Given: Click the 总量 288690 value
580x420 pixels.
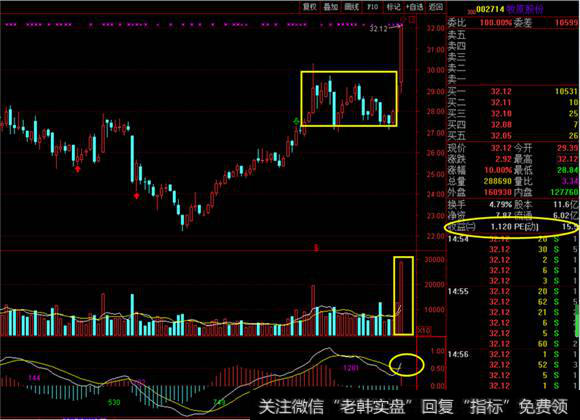Looking at the screenshot, I should click(x=498, y=181).
